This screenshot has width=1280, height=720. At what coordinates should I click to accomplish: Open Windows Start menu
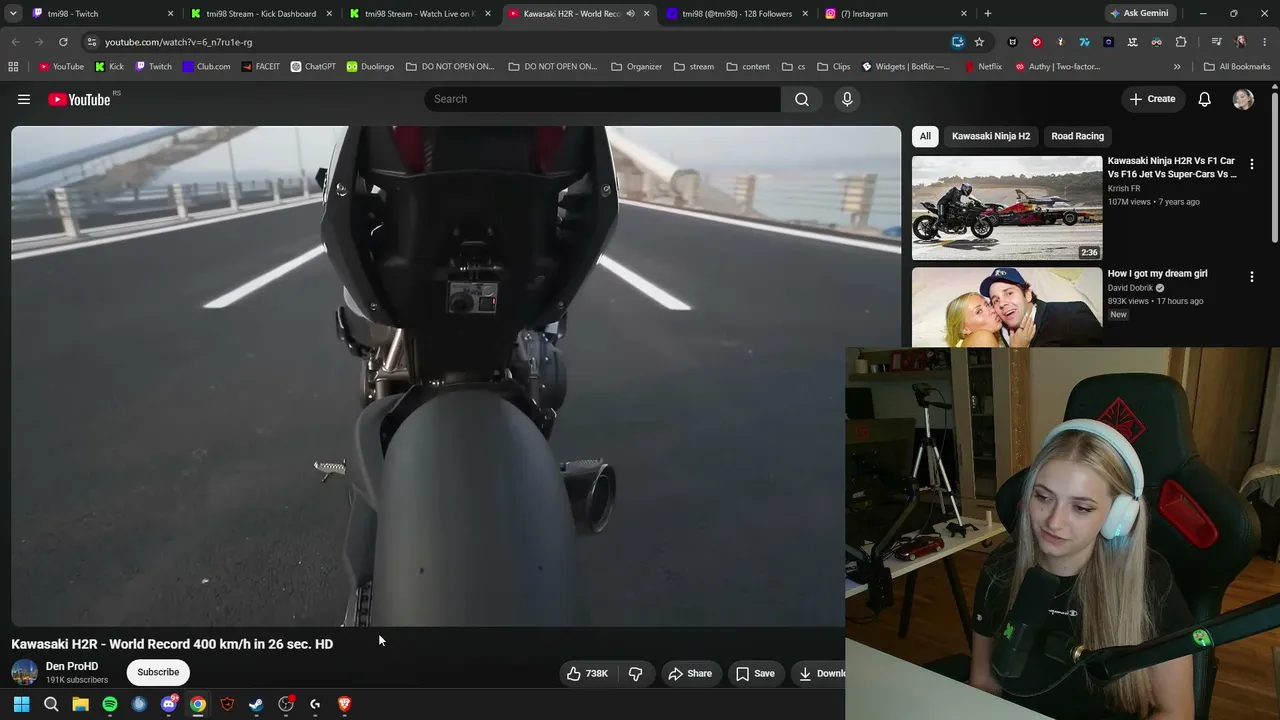21,704
